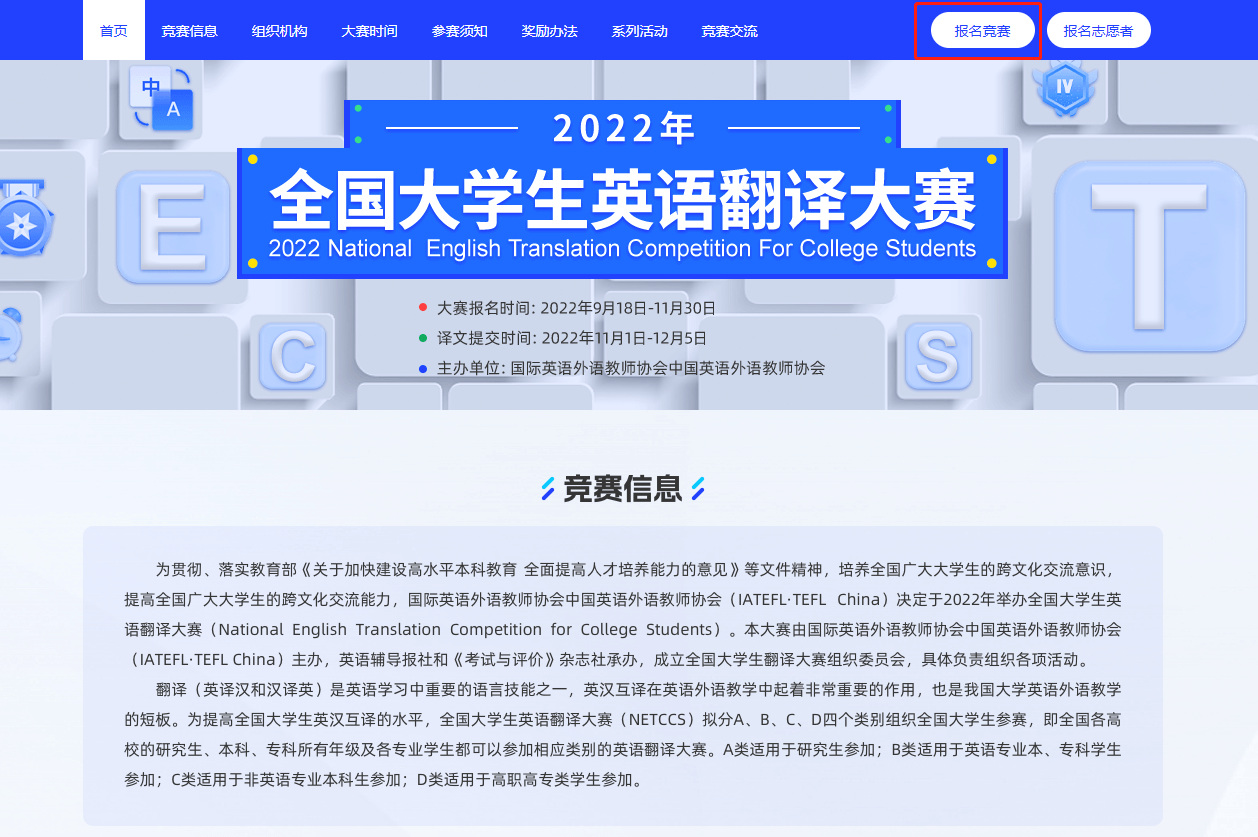Open the 大赛时间 navigation item
This screenshot has width=1258, height=837.
coord(369,31)
